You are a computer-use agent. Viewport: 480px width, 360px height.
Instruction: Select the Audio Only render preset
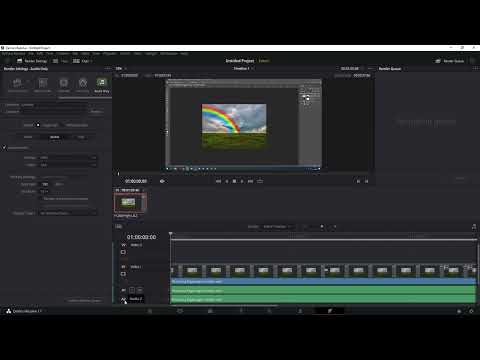tap(102, 85)
